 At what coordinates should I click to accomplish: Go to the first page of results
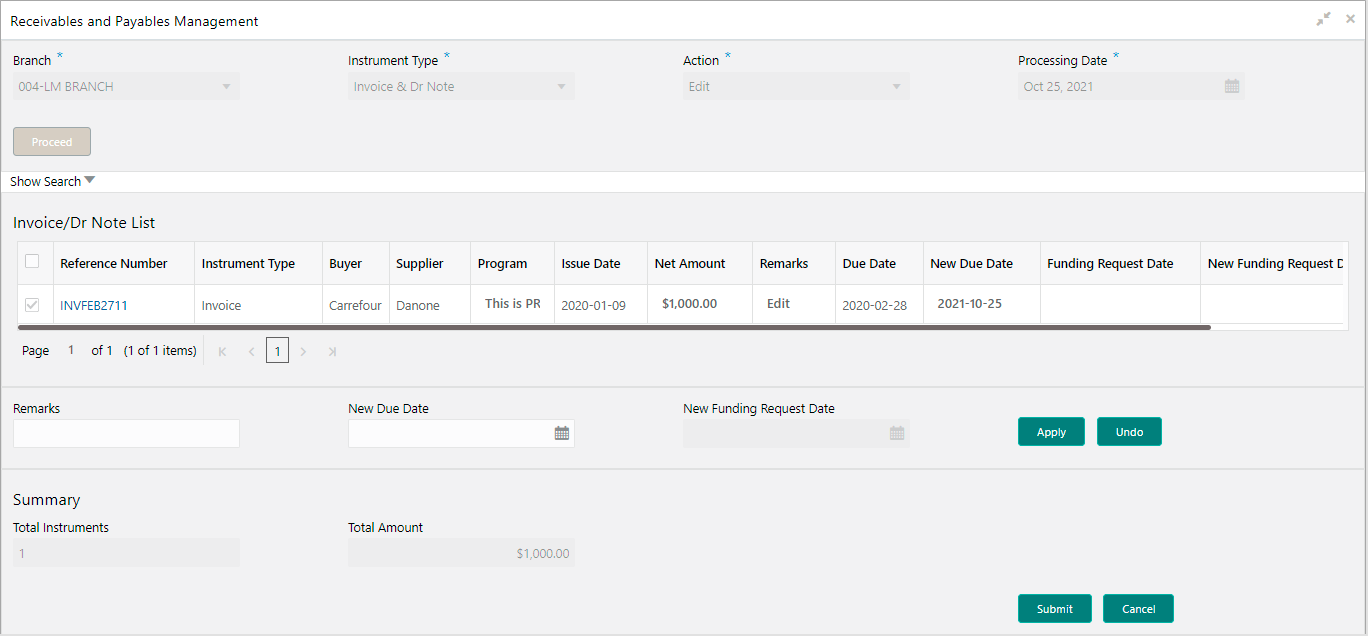(x=222, y=351)
